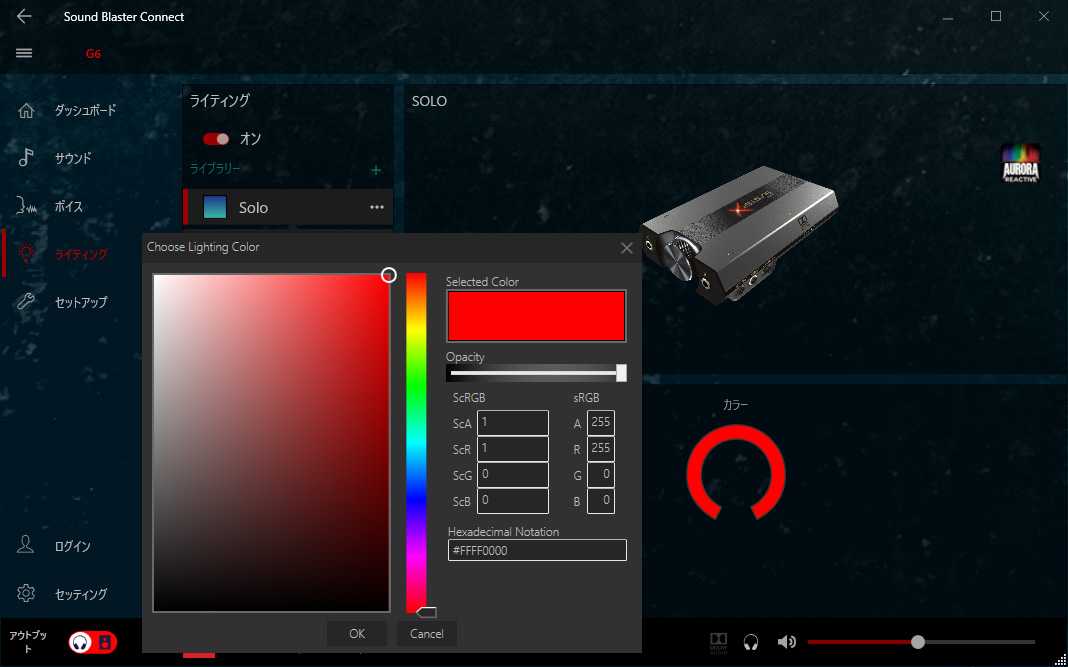Click the sRGB A value field
The image size is (1068, 667).
click(x=601, y=423)
